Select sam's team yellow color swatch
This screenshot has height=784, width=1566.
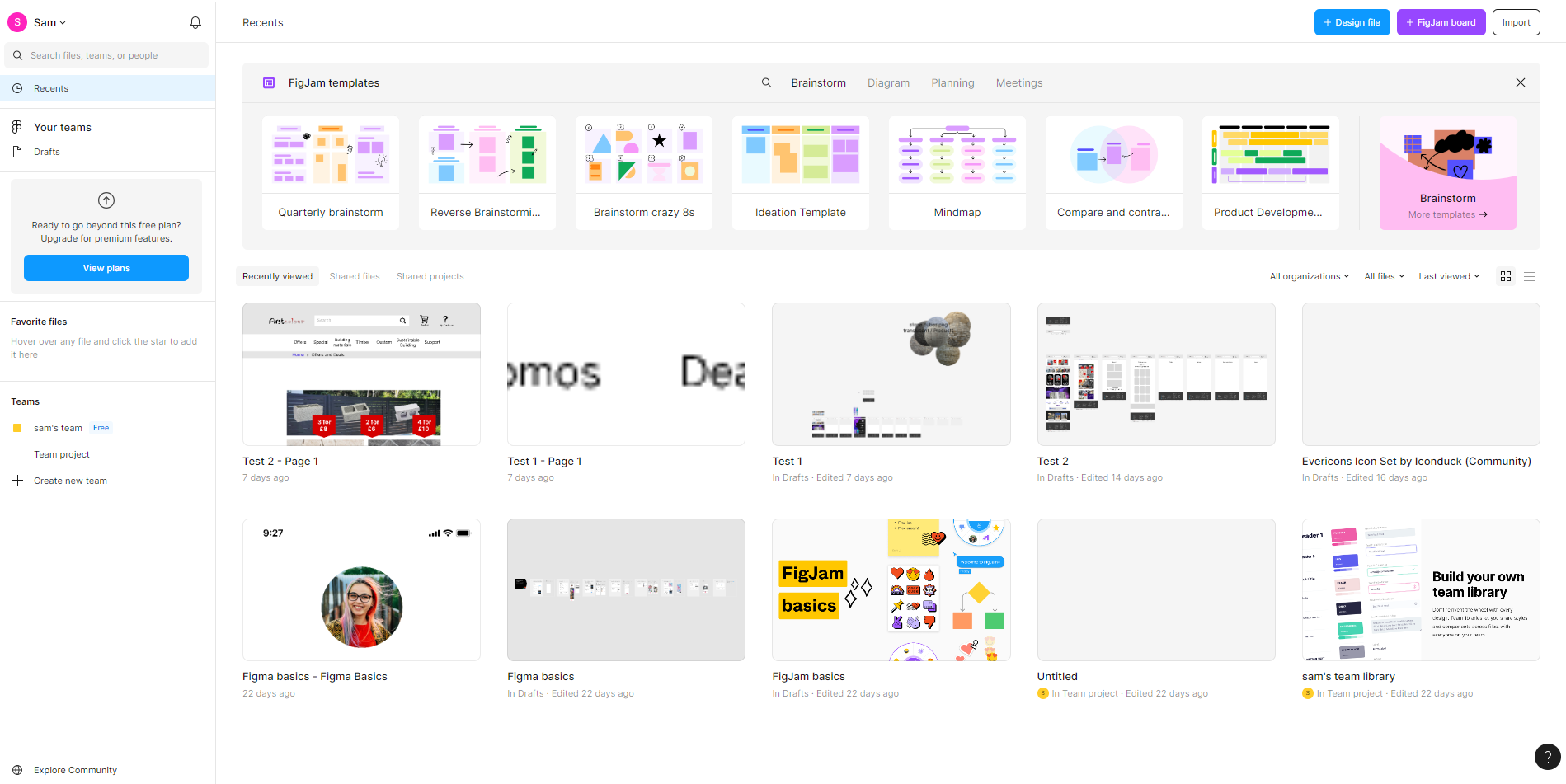pos(17,428)
